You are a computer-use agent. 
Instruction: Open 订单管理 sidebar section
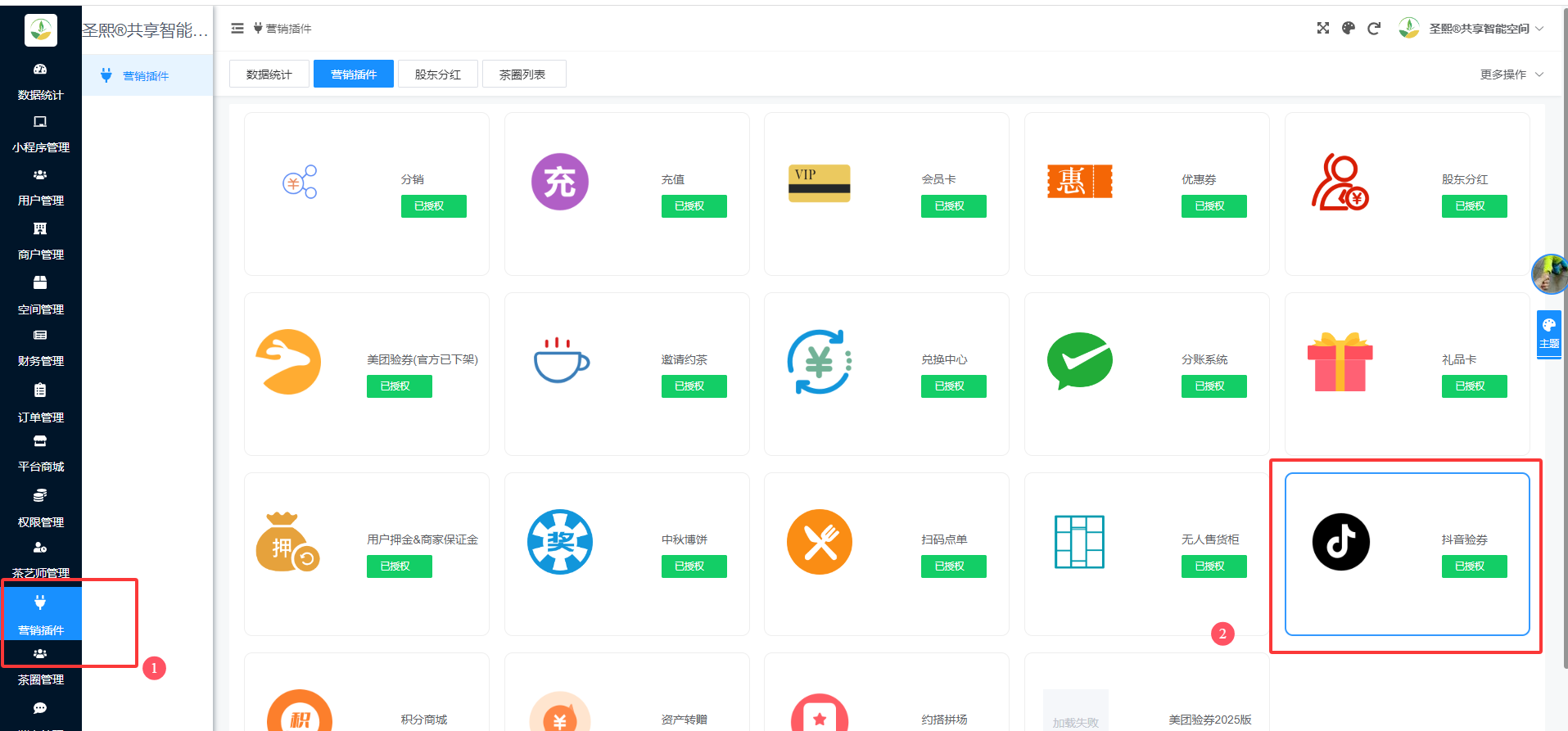40,404
